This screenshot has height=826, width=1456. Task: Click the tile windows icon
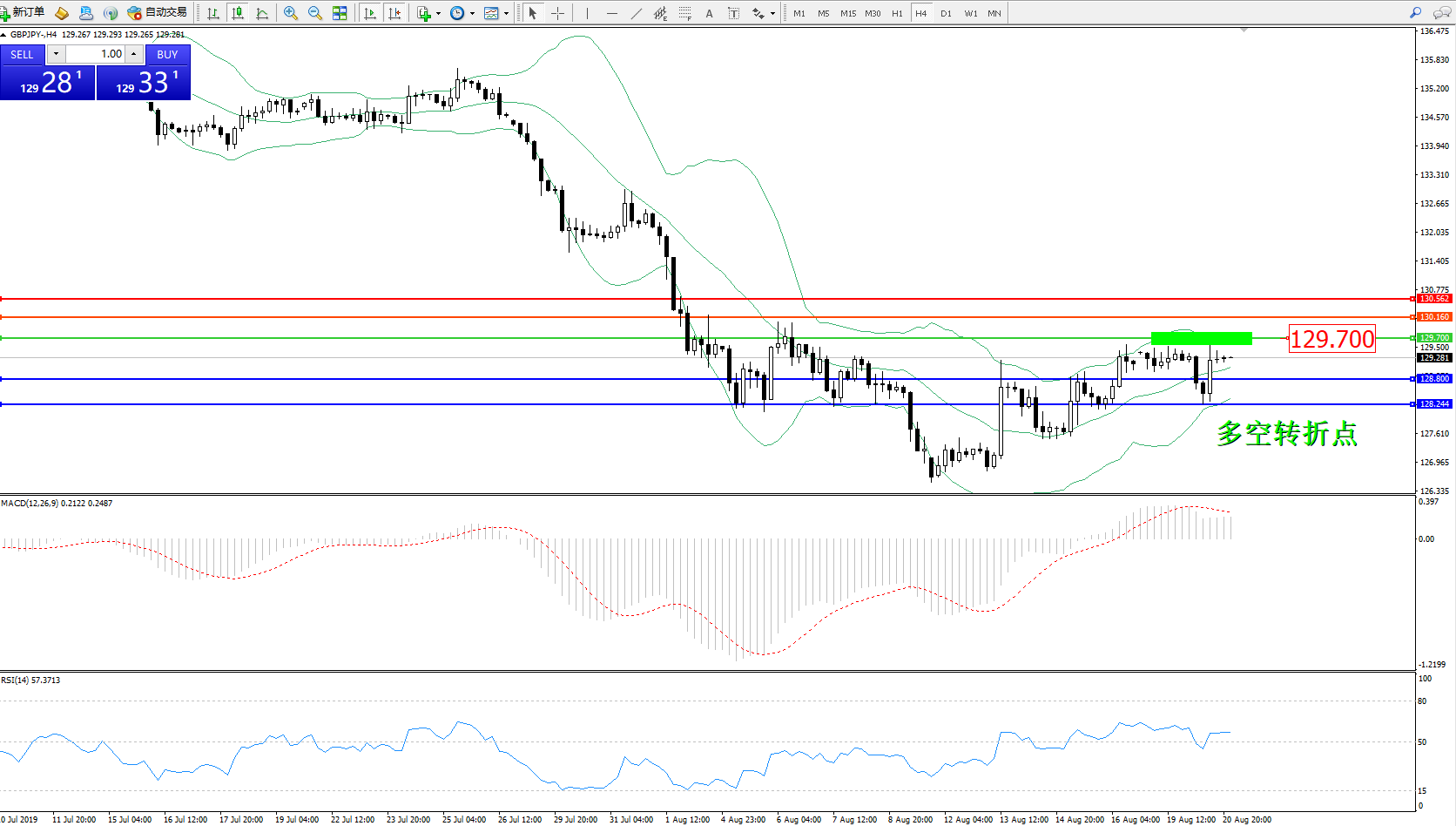coord(340,13)
